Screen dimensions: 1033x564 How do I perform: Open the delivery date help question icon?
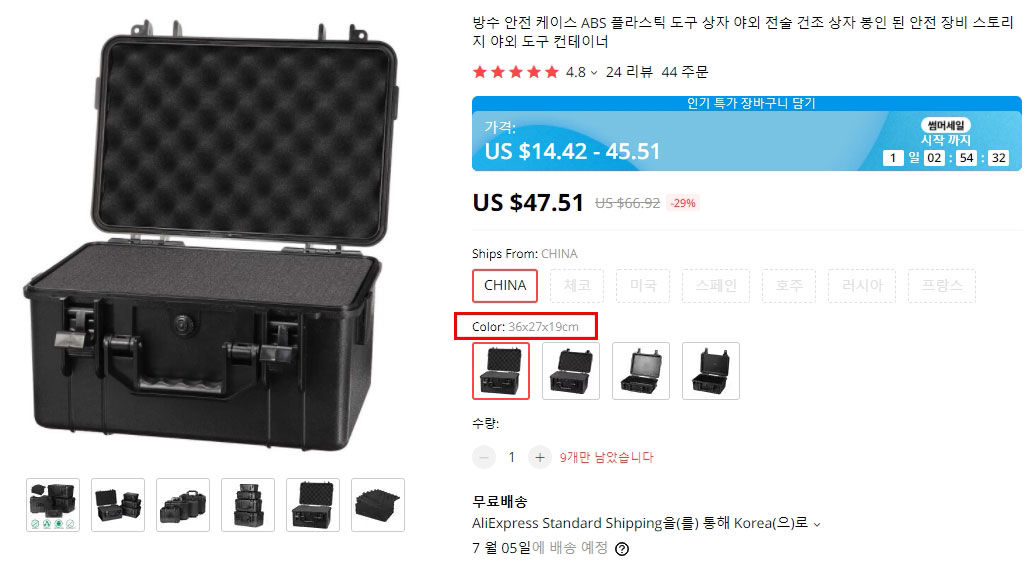pos(621,549)
